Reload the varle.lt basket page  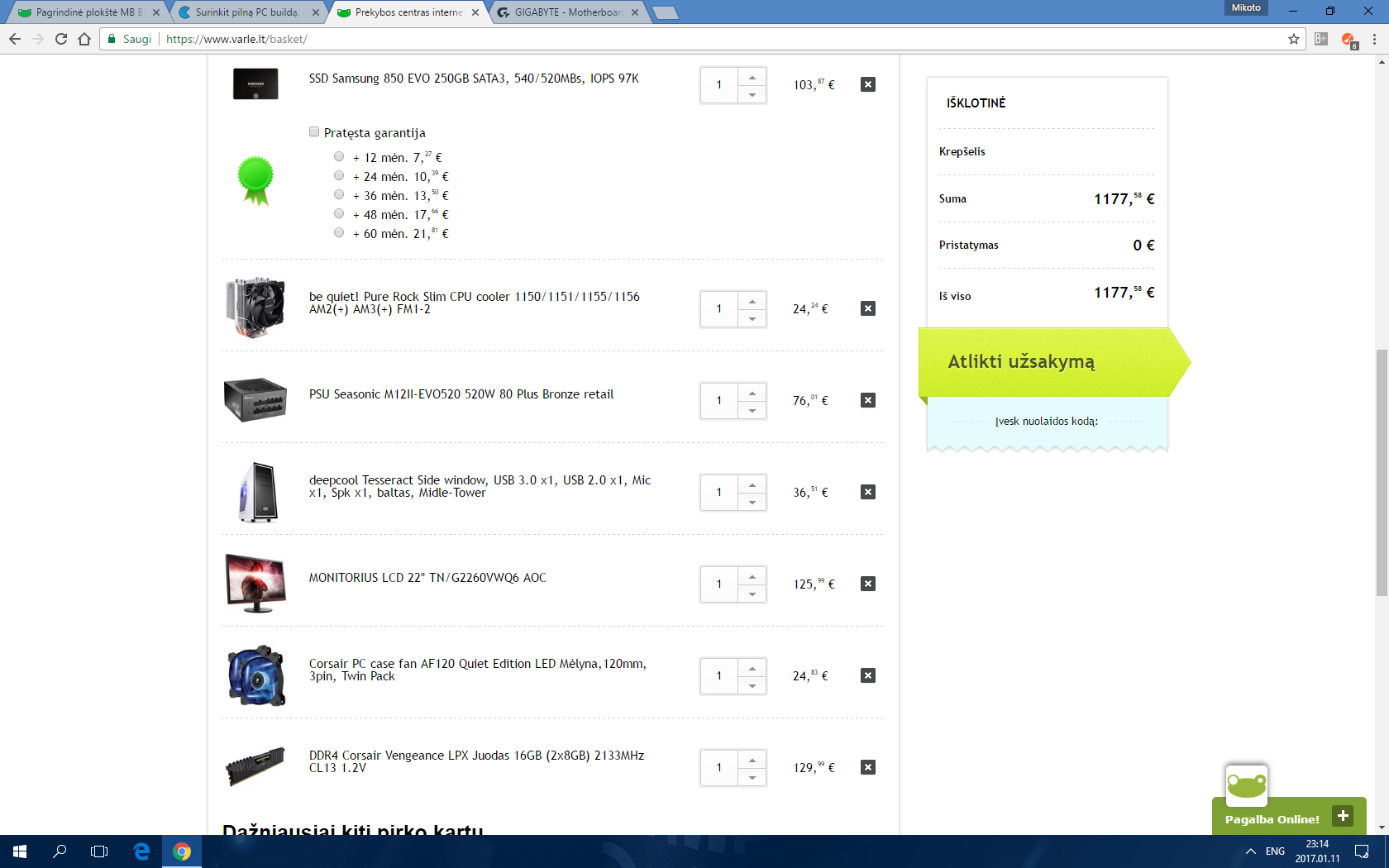[x=61, y=39]
